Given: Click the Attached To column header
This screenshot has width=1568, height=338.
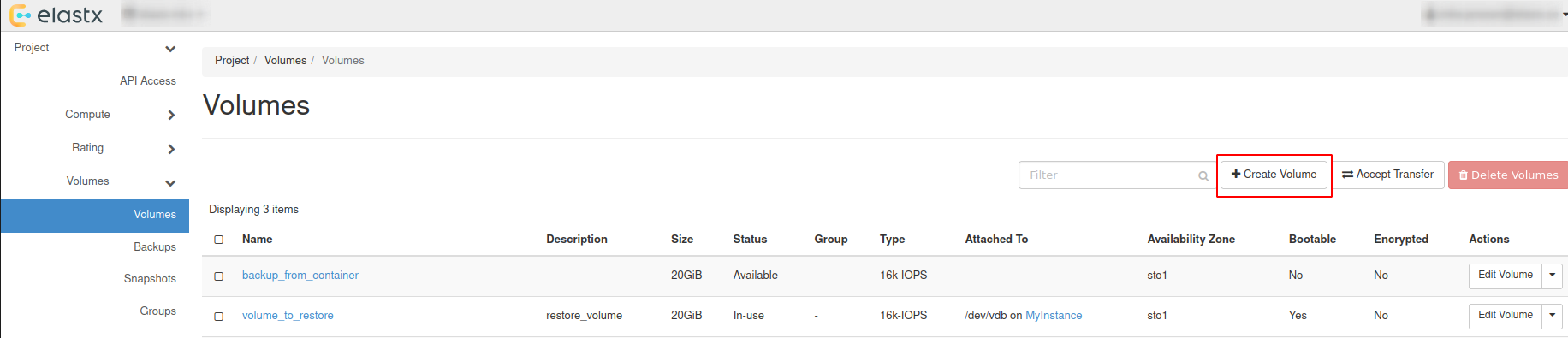Looking at the screenshot, I should (996, 240).
